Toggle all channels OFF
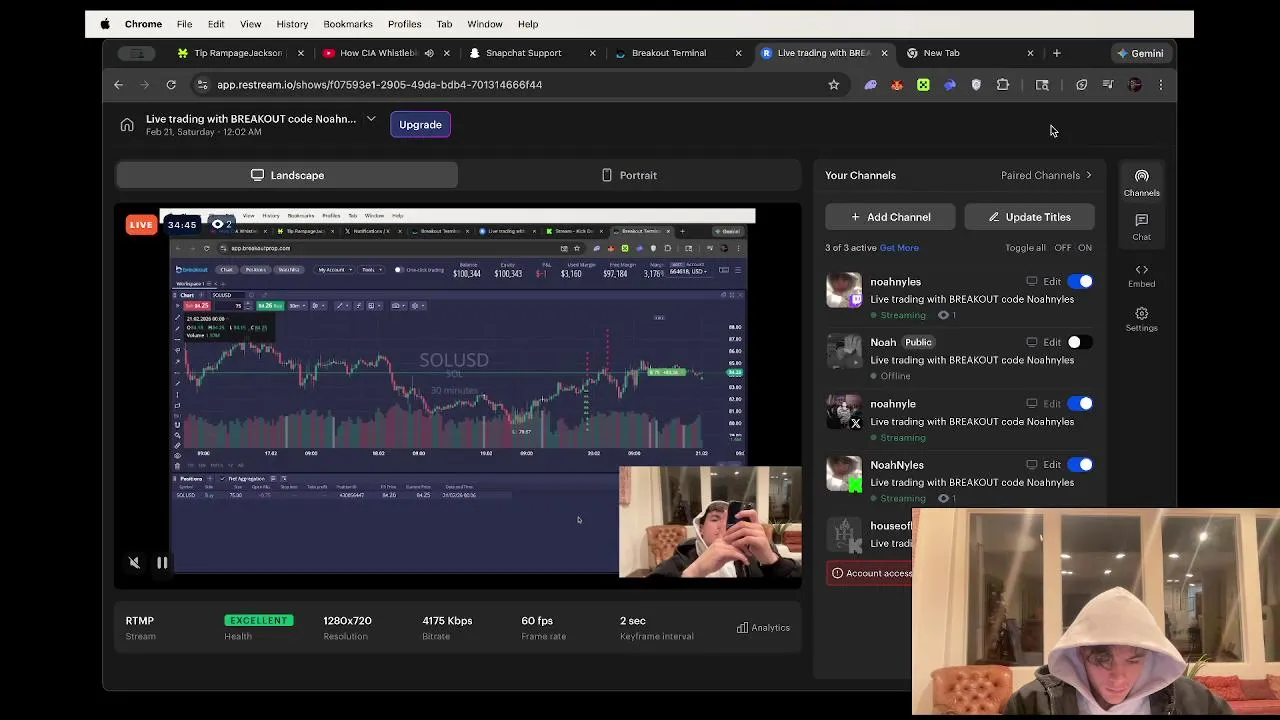The image size is (1280, 720). pyautogui.click(x=1062, y=248)
